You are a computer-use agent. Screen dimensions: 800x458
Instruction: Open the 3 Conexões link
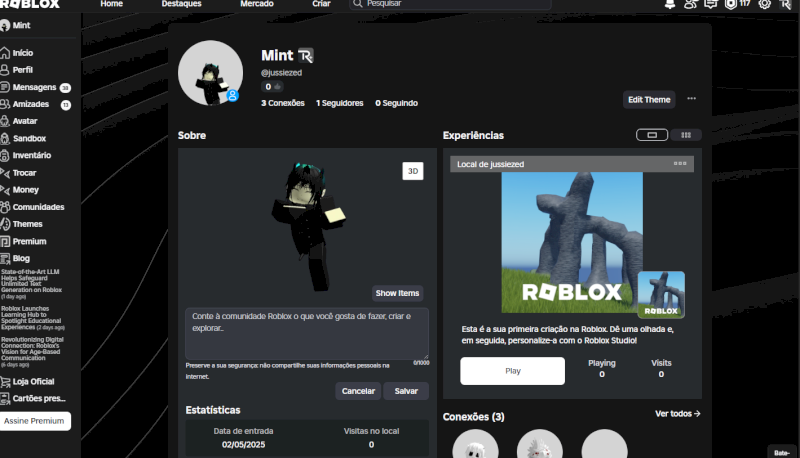click(283, 103)
